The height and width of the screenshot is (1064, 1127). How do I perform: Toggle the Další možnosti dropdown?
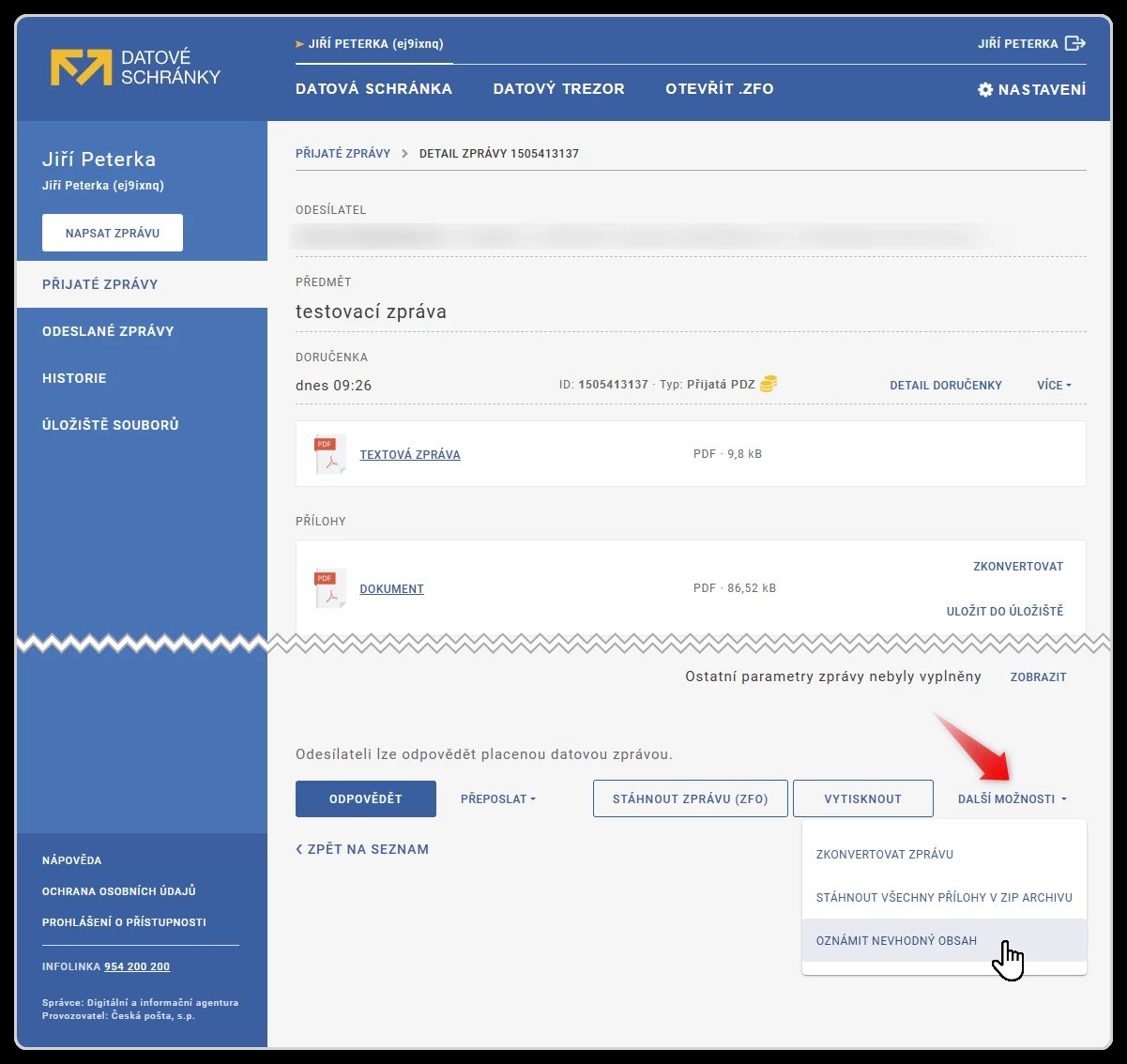click(1013, 799)
